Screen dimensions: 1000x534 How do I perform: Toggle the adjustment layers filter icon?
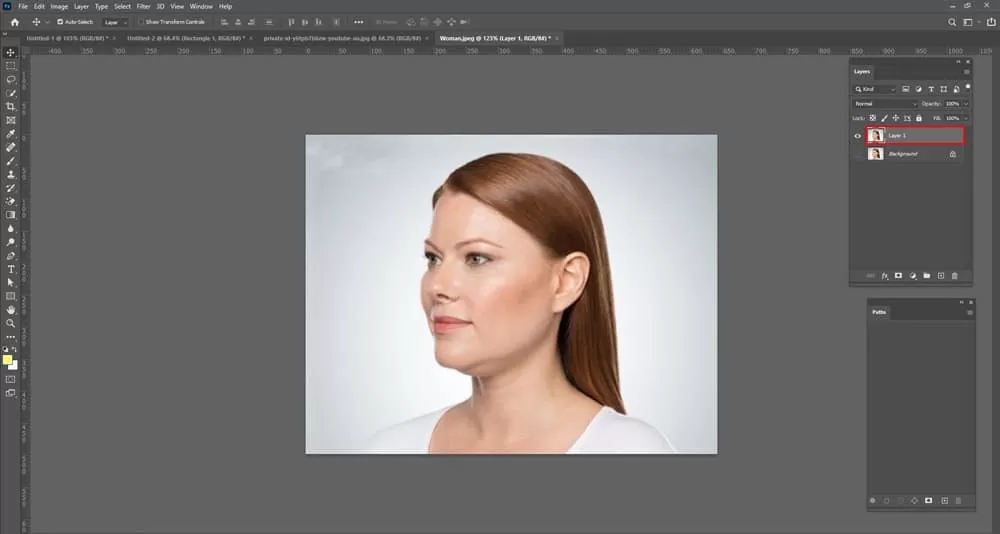coord(918,89)
